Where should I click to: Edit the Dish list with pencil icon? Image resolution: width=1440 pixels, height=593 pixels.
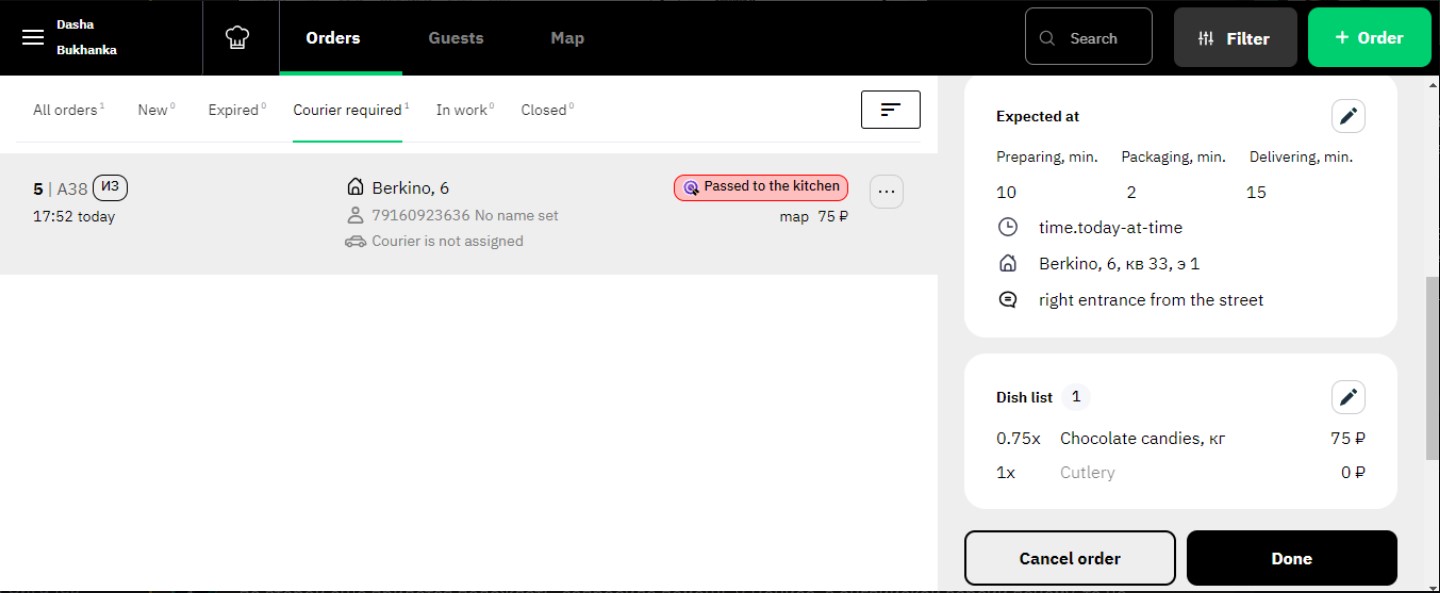coord(1348,397)
